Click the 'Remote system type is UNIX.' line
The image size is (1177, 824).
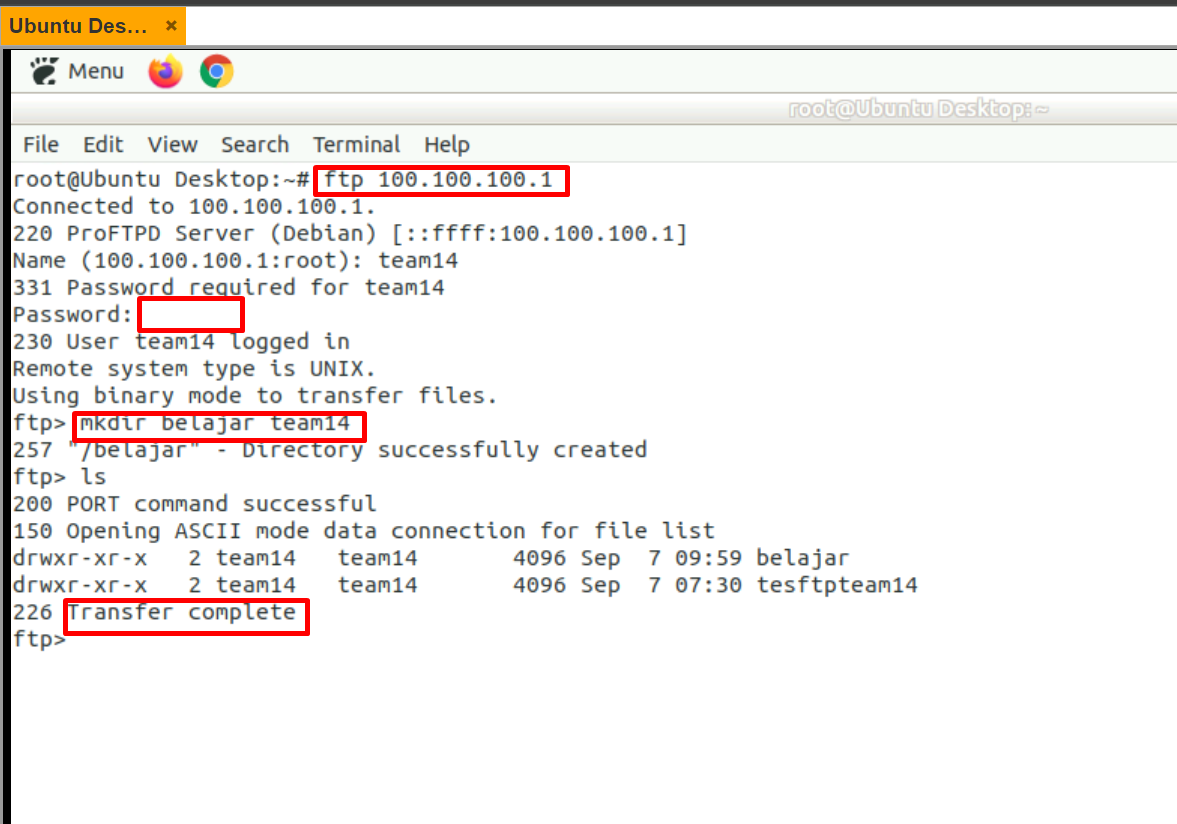tap(194, 368)
